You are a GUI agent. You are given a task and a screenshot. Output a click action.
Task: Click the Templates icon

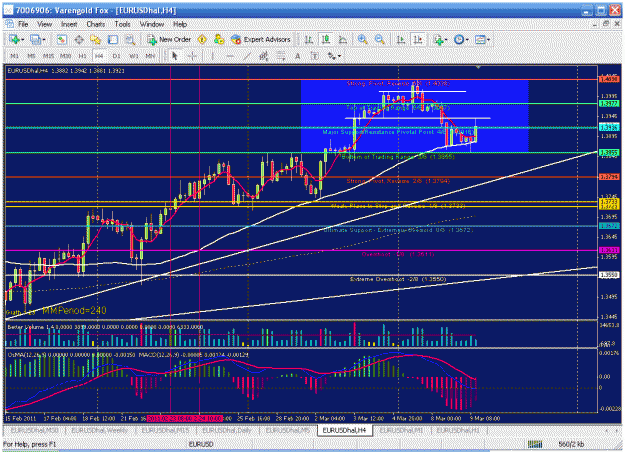(480, 39)
